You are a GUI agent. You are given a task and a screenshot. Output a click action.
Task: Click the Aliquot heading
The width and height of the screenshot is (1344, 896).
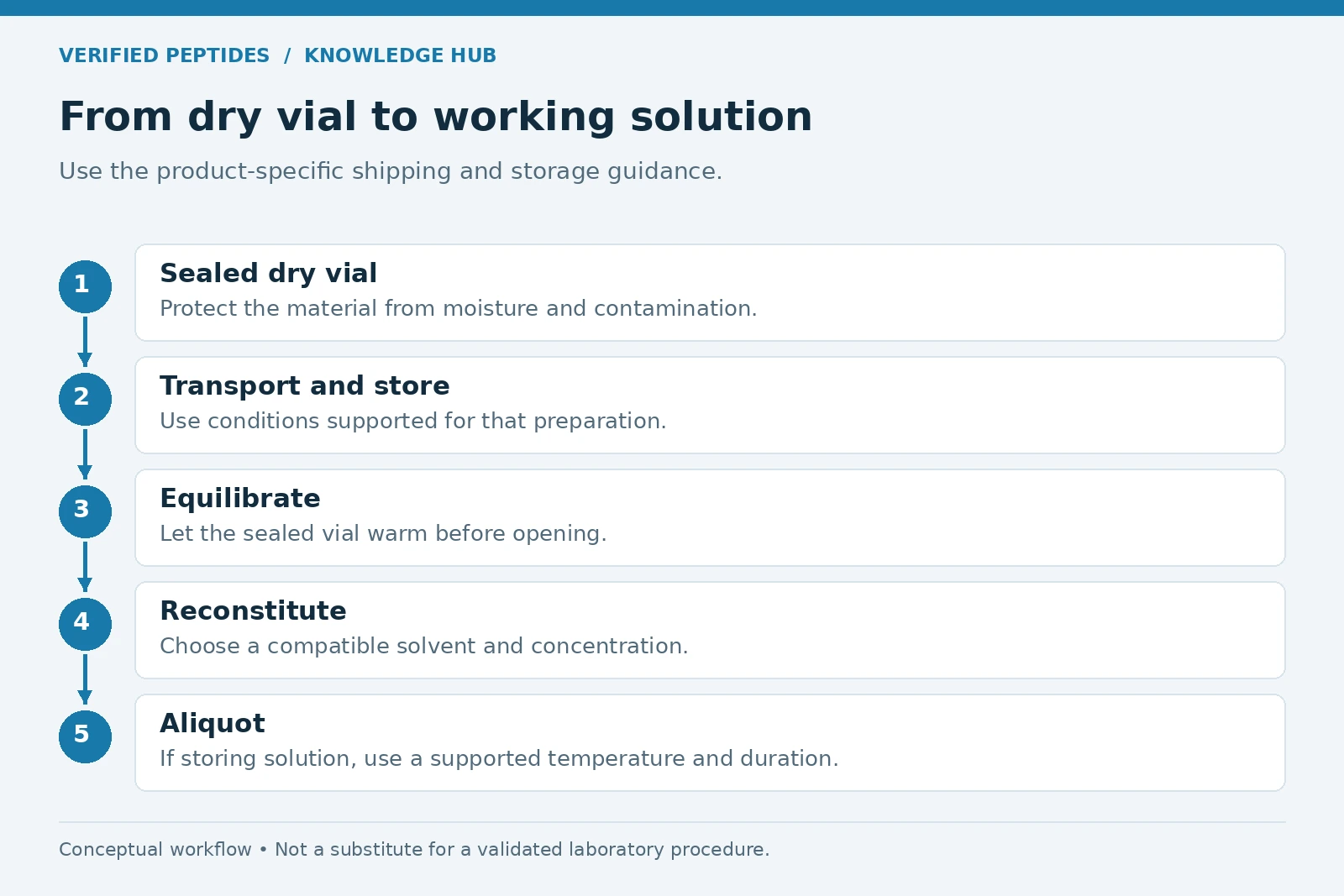[x=213, y=724]
